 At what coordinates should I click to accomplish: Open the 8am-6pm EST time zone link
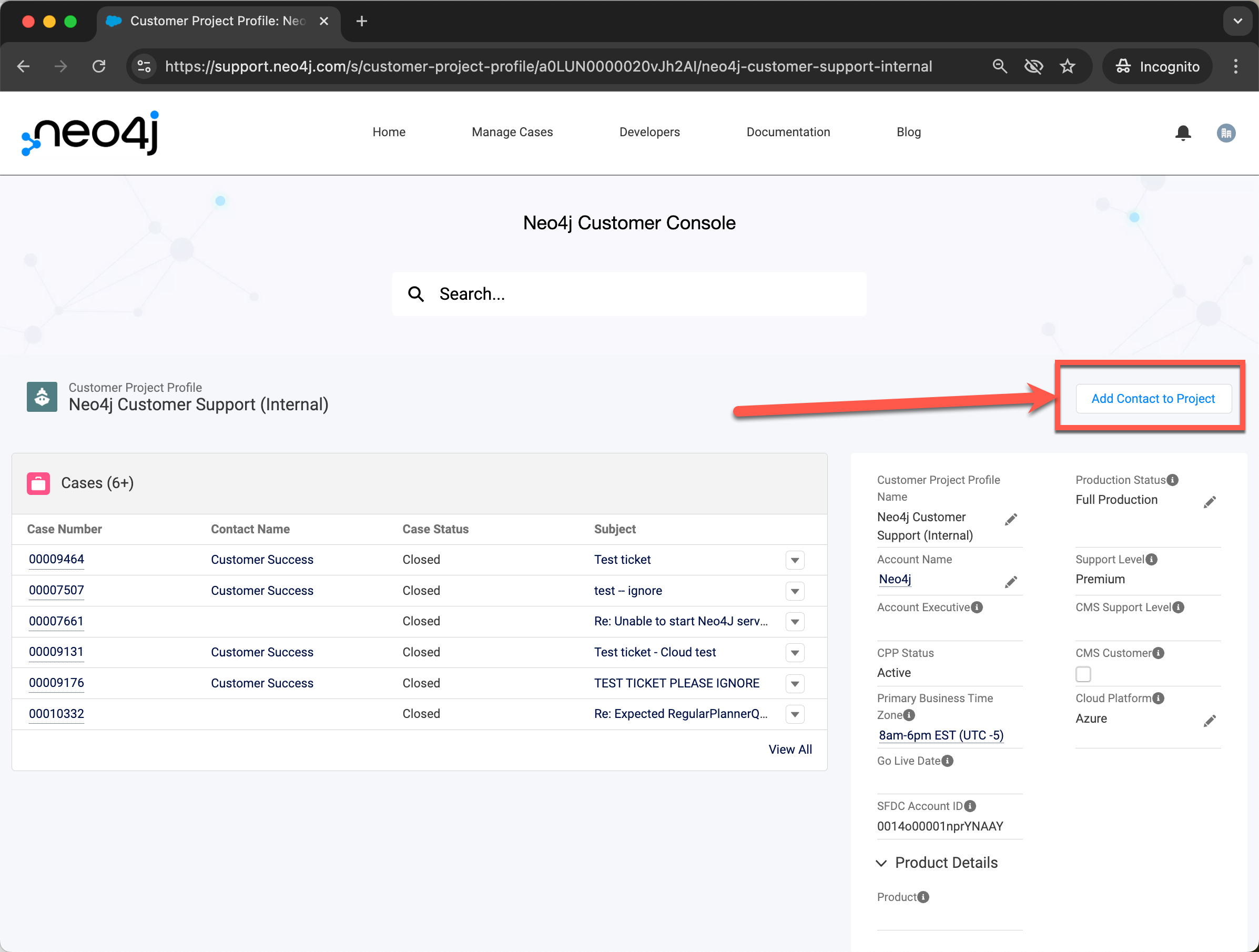[941, 735]
